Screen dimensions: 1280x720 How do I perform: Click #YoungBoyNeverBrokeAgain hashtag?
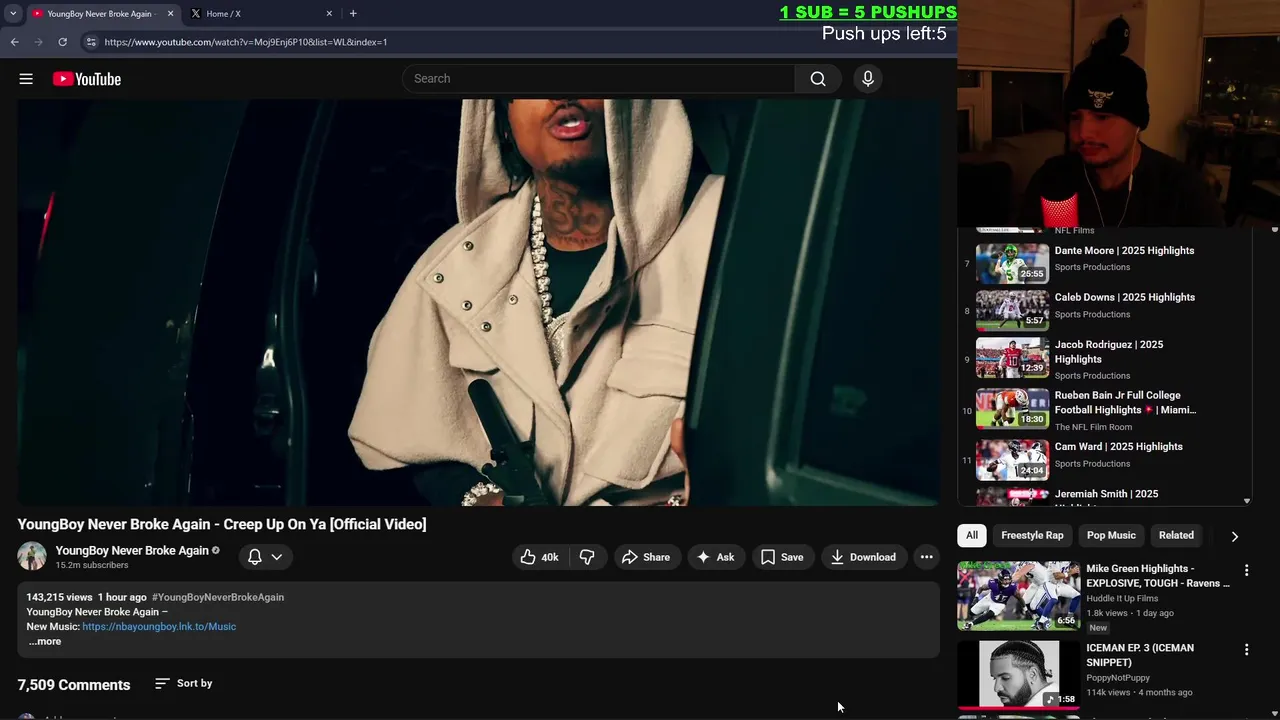218,597
